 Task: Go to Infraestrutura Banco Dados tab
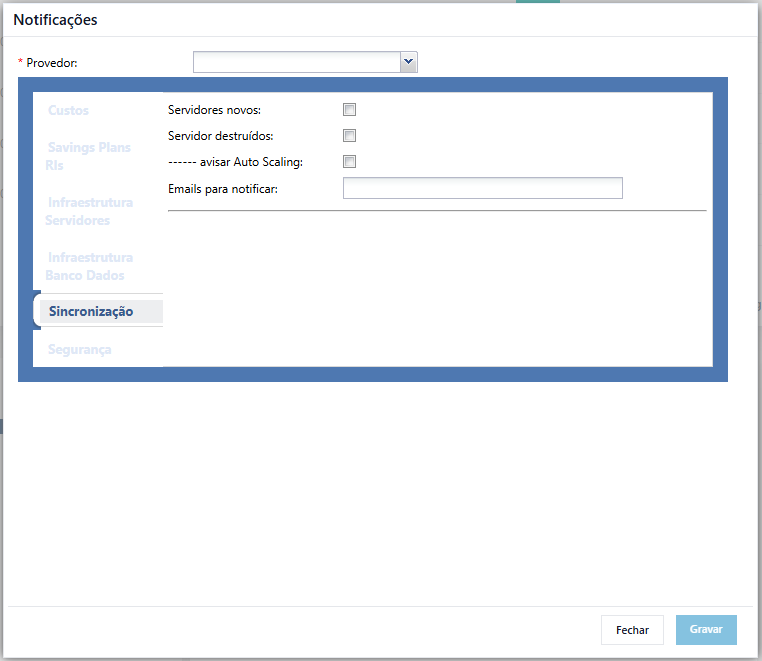89,266
